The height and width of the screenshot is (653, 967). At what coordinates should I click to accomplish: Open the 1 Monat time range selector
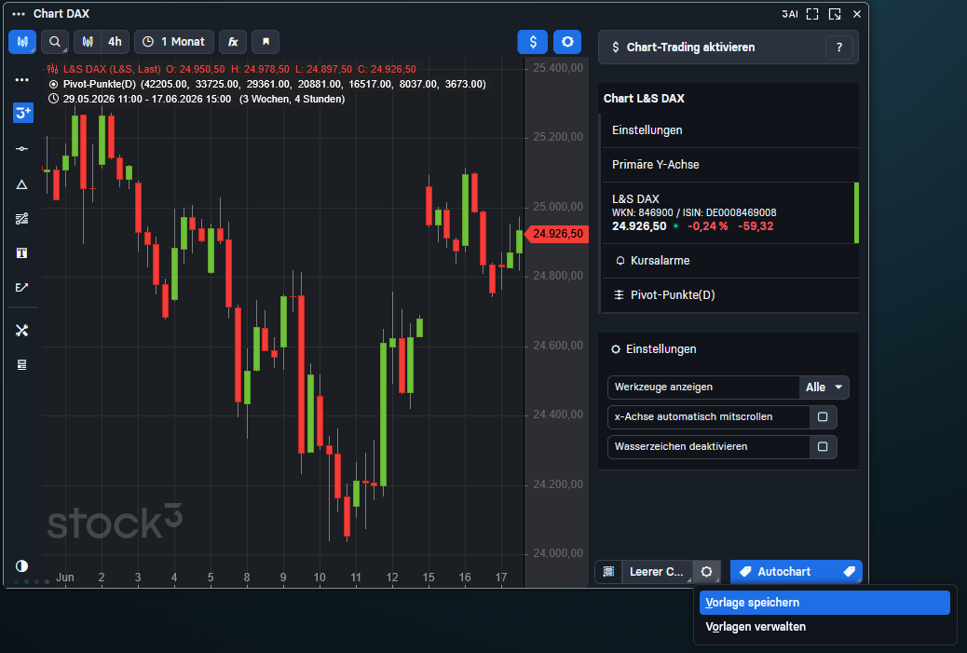coord(174,42)
